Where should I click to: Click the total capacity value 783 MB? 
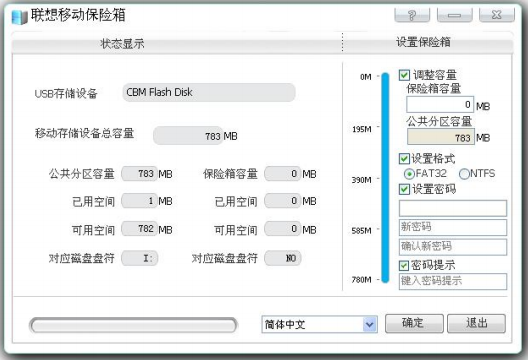pos(188,135)
